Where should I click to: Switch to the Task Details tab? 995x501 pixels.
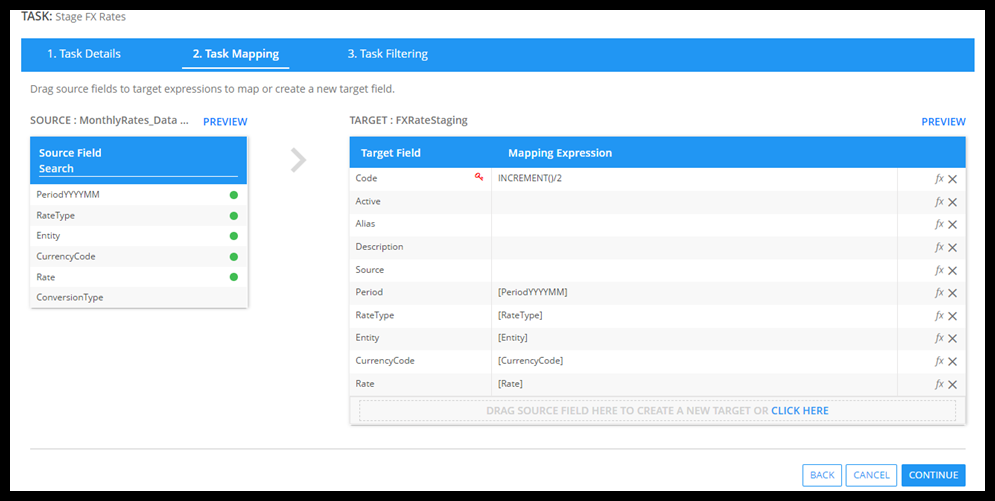pos(84,54)
